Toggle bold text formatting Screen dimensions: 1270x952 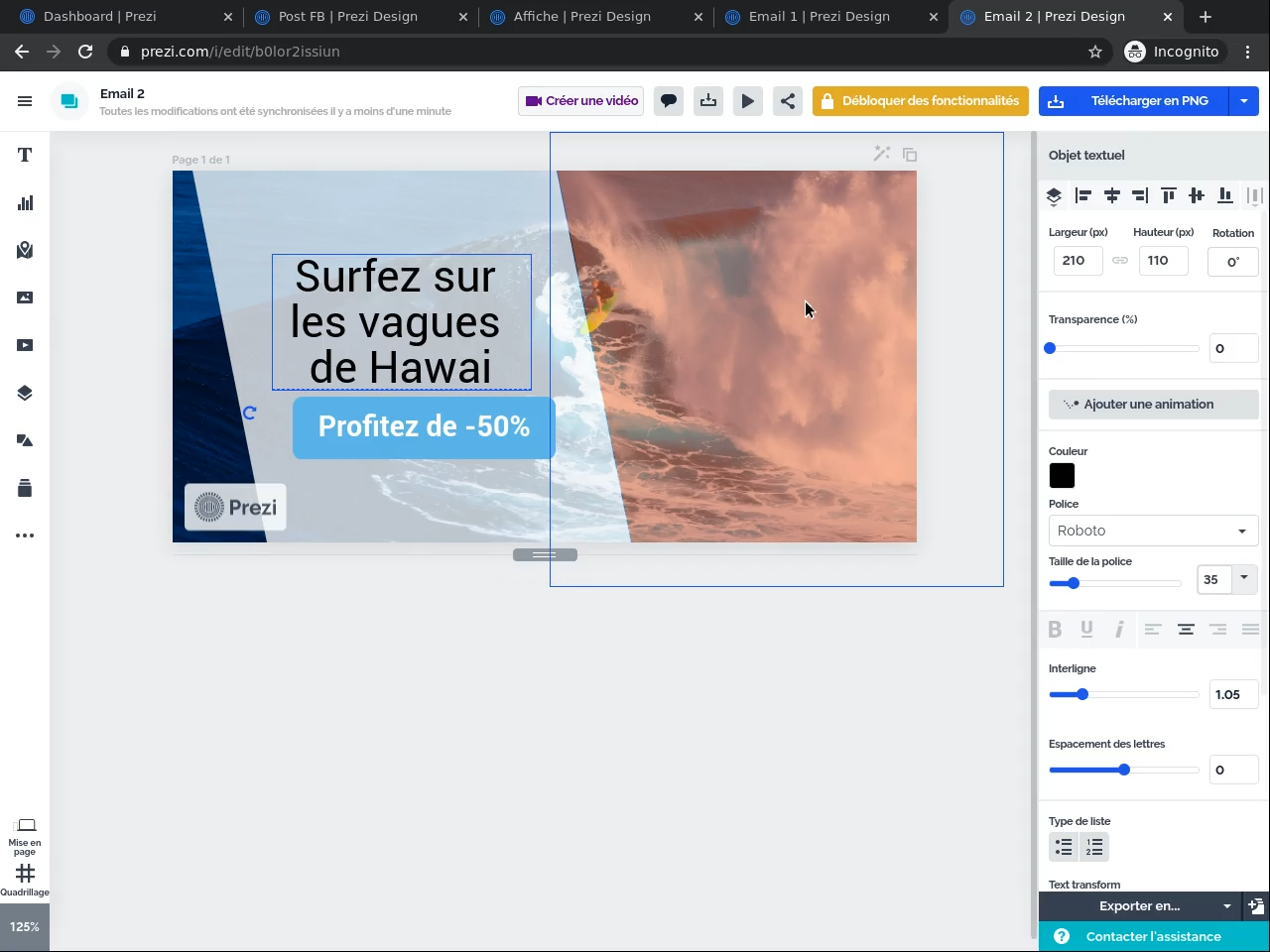[1055, 630]
